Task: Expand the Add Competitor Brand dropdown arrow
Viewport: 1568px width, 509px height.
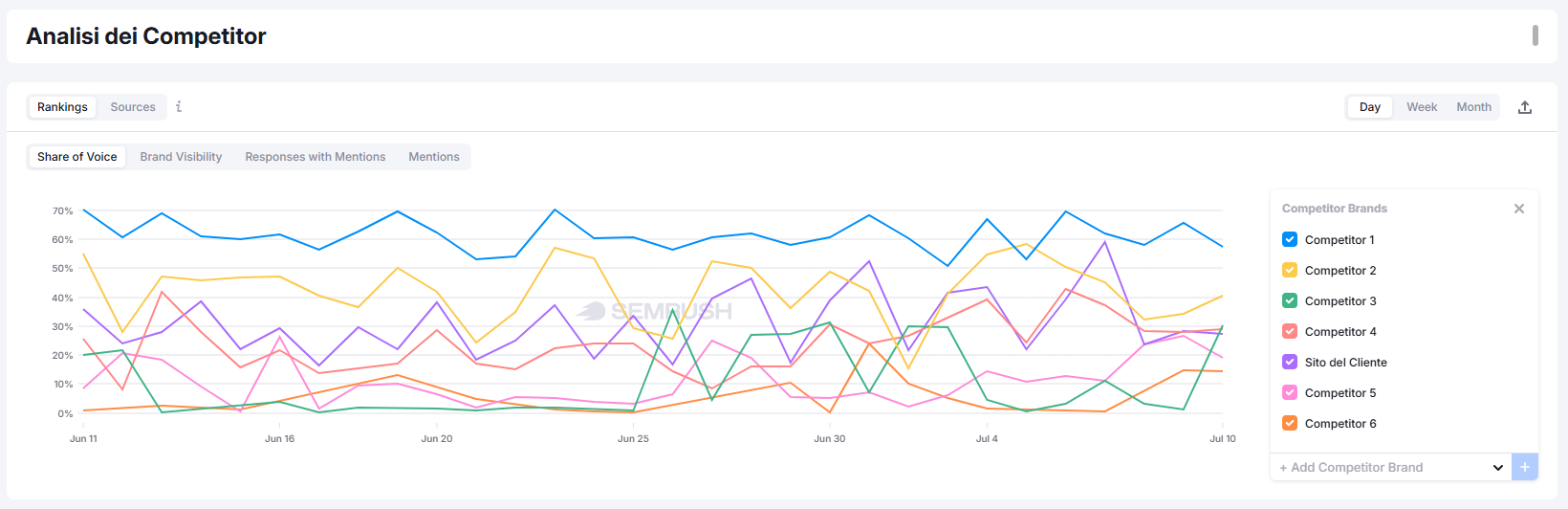Action: [x=1498, y=468]
